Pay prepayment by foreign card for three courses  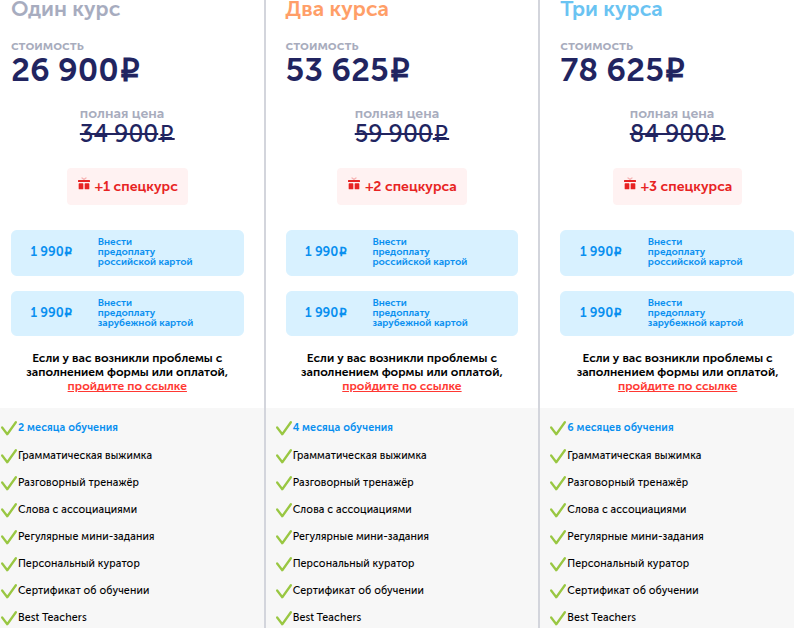pyautogui.click(x=677, y=313)
